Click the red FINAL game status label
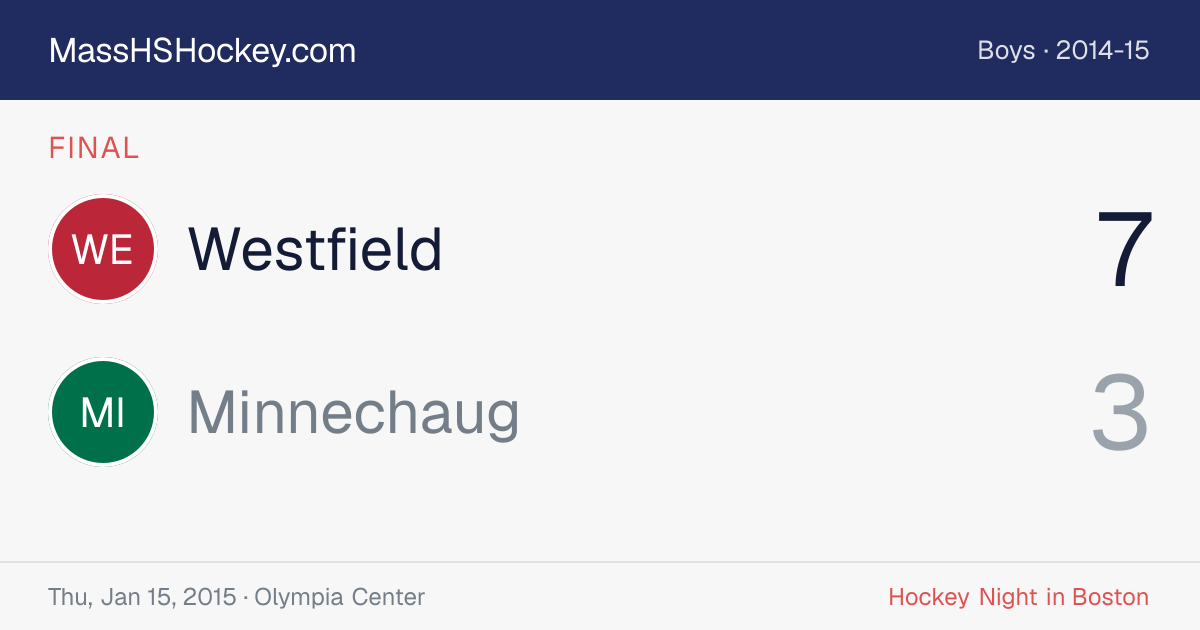 (x=94, y=149)
